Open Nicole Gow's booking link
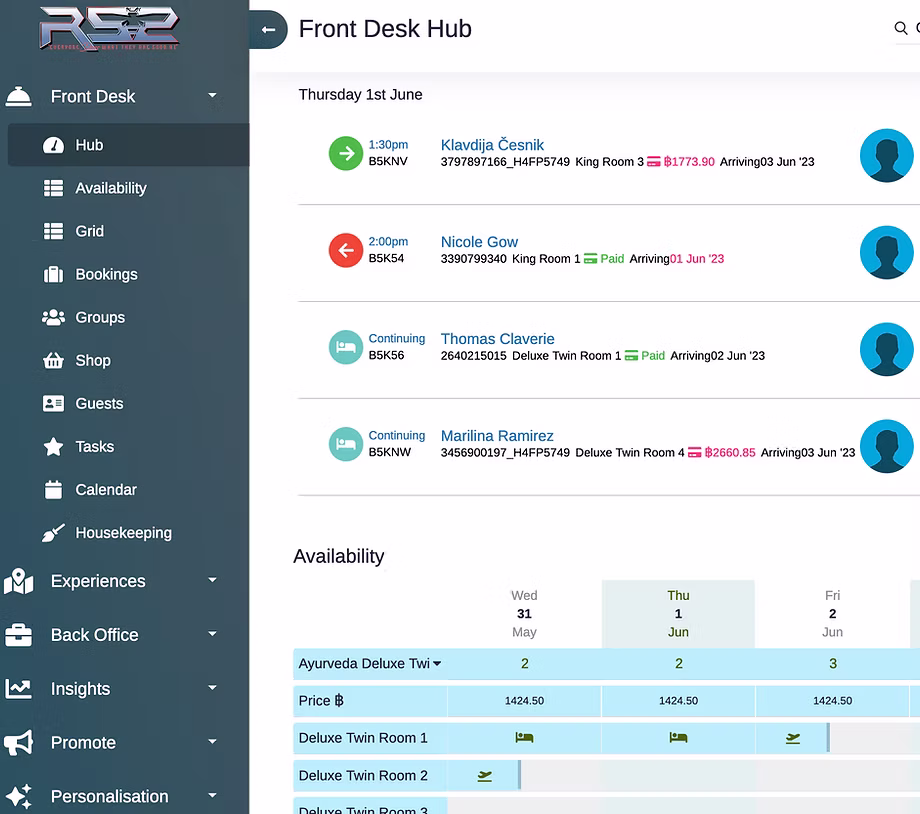920x814 pixels. 479,242
